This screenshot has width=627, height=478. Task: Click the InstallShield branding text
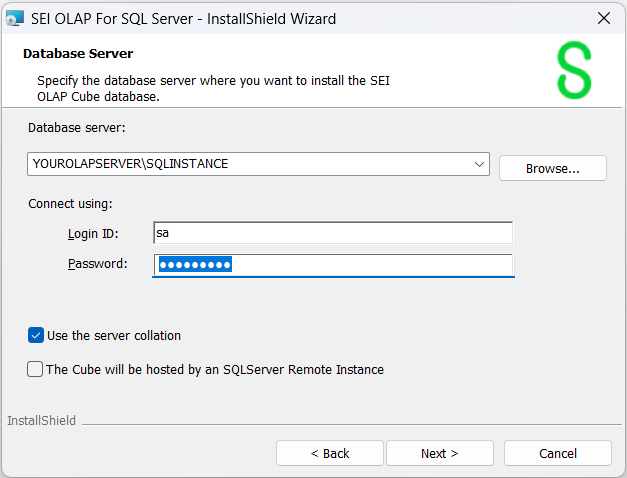tap(41, 421)
